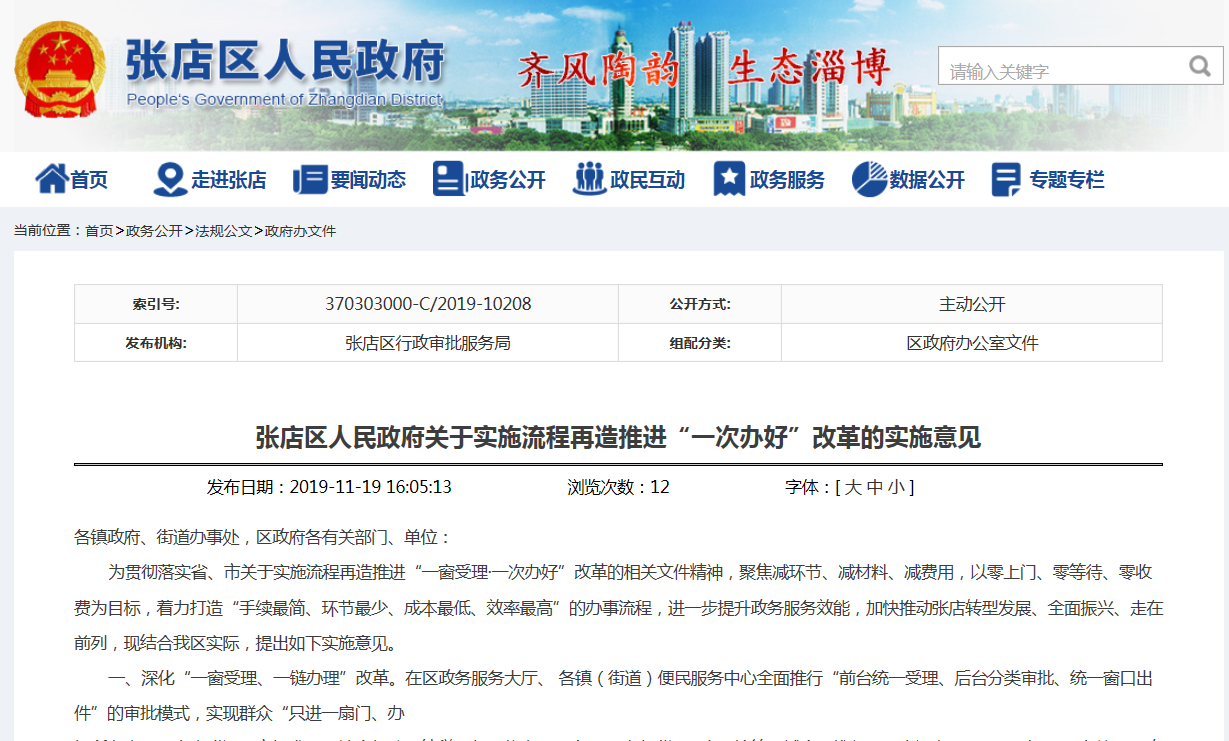Screen dimensions: 1229x741
Task: Focus the 请输入关键字 search field
Action: (x=1060, y=70)
